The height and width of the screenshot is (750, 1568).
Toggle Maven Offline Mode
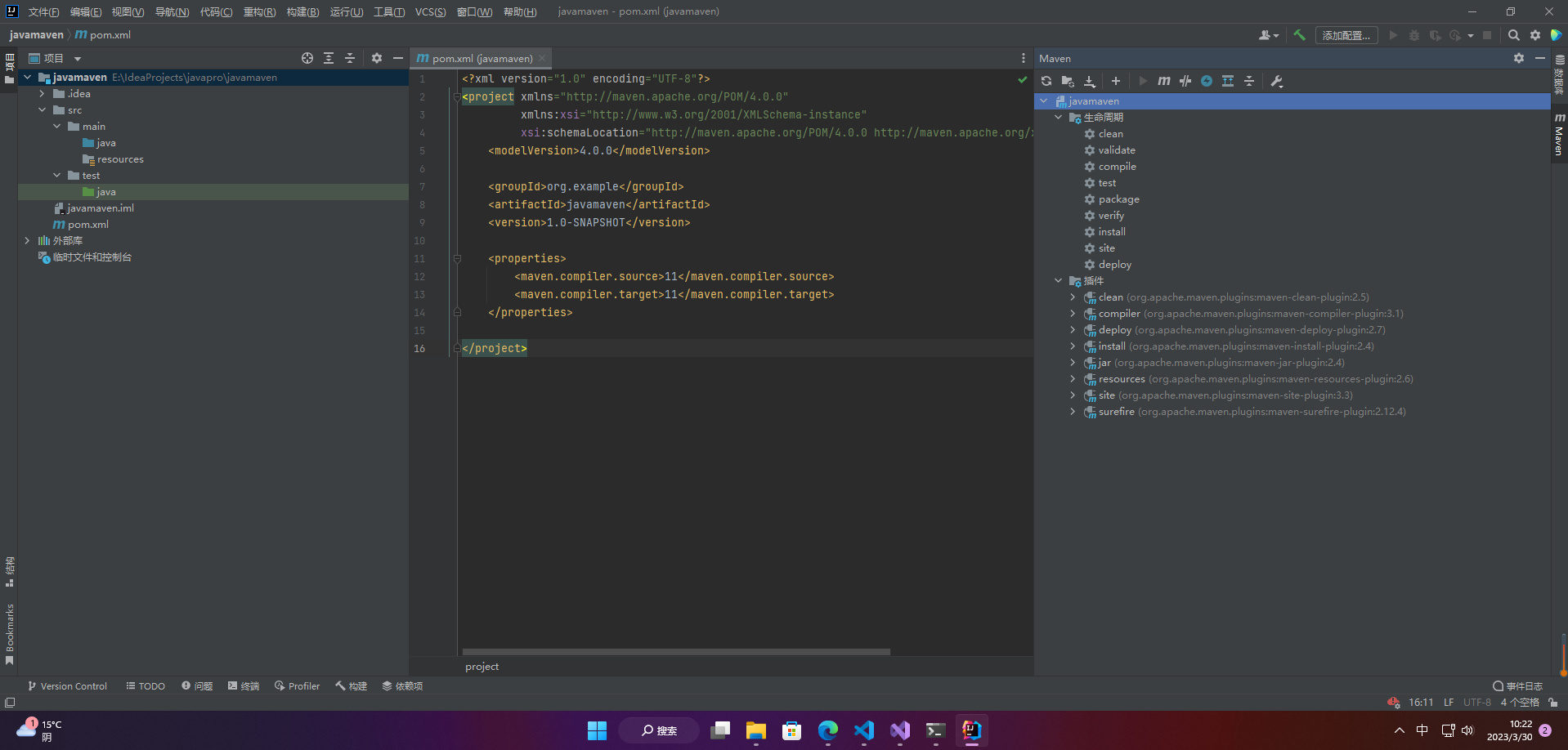[1185, 81]
